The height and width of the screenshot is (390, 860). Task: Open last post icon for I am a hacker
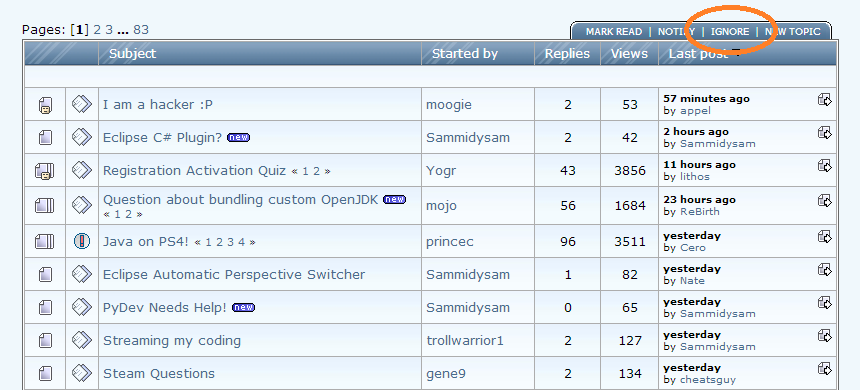[x=824, y=100]
